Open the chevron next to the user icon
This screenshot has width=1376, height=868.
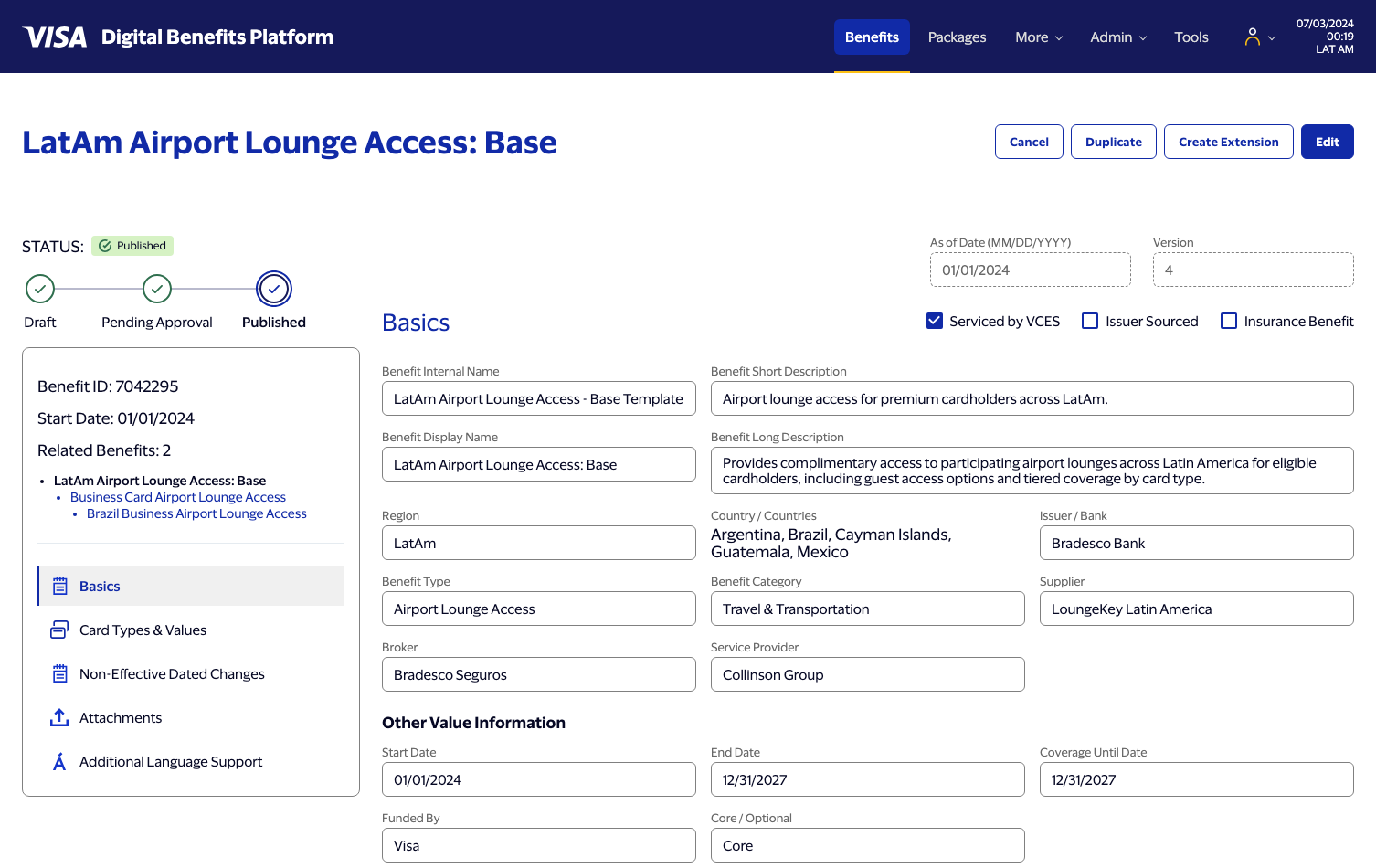coord(1272,37)
